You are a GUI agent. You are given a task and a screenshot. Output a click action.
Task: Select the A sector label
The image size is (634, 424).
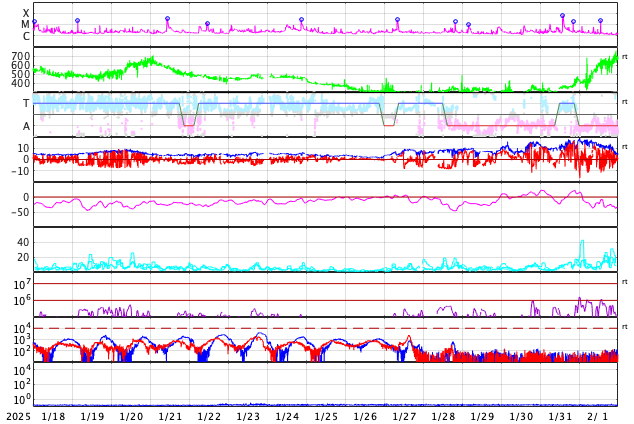point(26,127)
